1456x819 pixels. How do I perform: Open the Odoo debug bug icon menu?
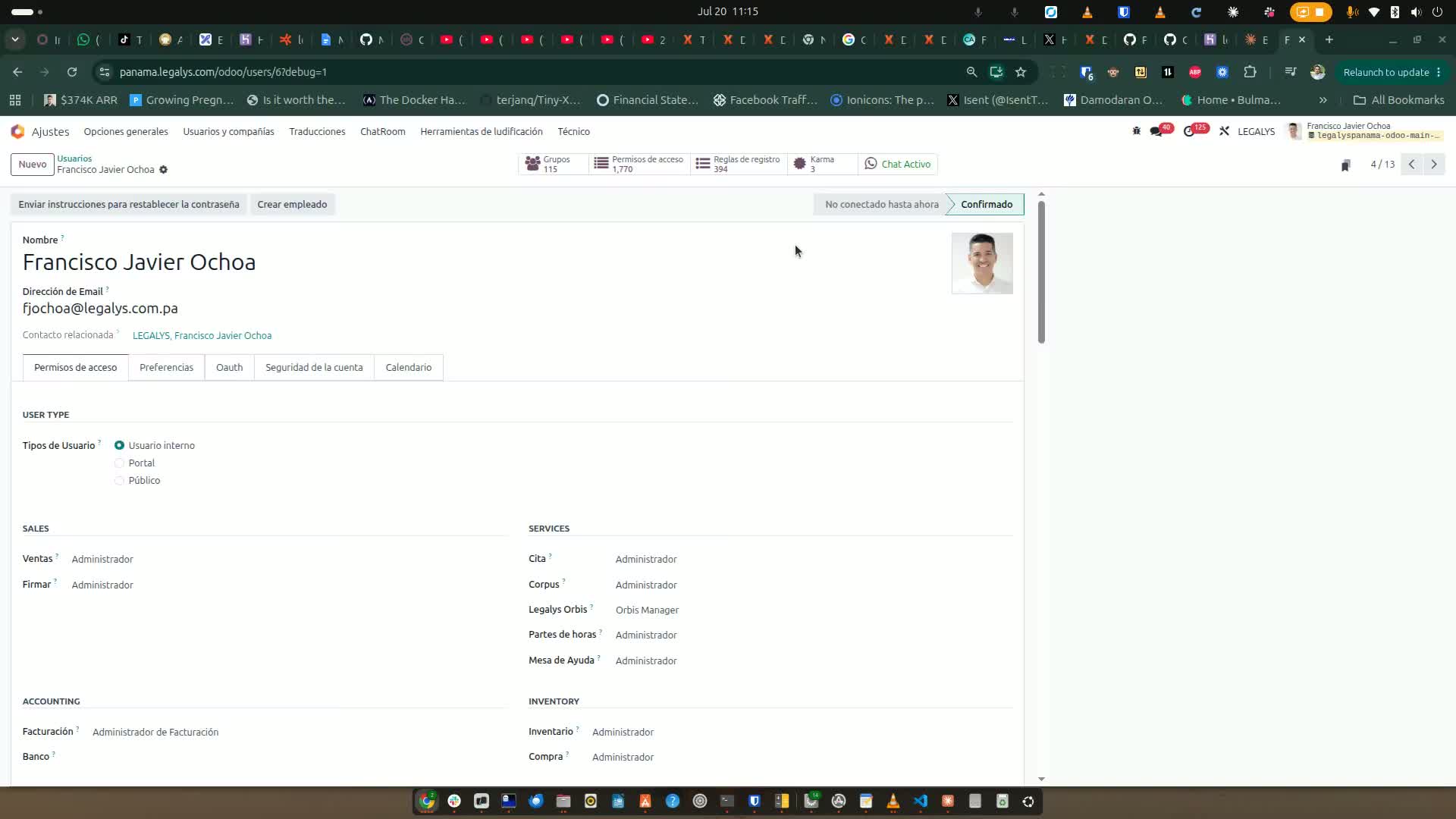point(1136,131)
